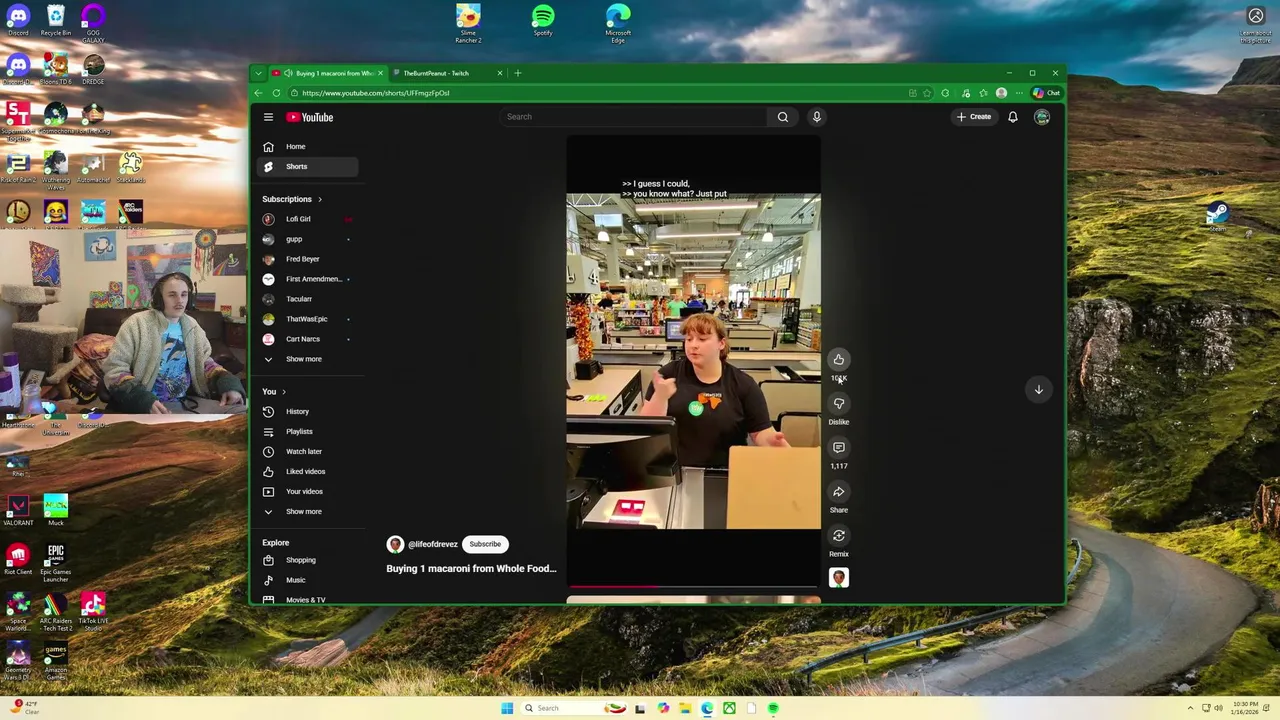Viewport: 1280px width, 720px height.
Task: Open Watch later list
Action: click(x=307, y=452)
